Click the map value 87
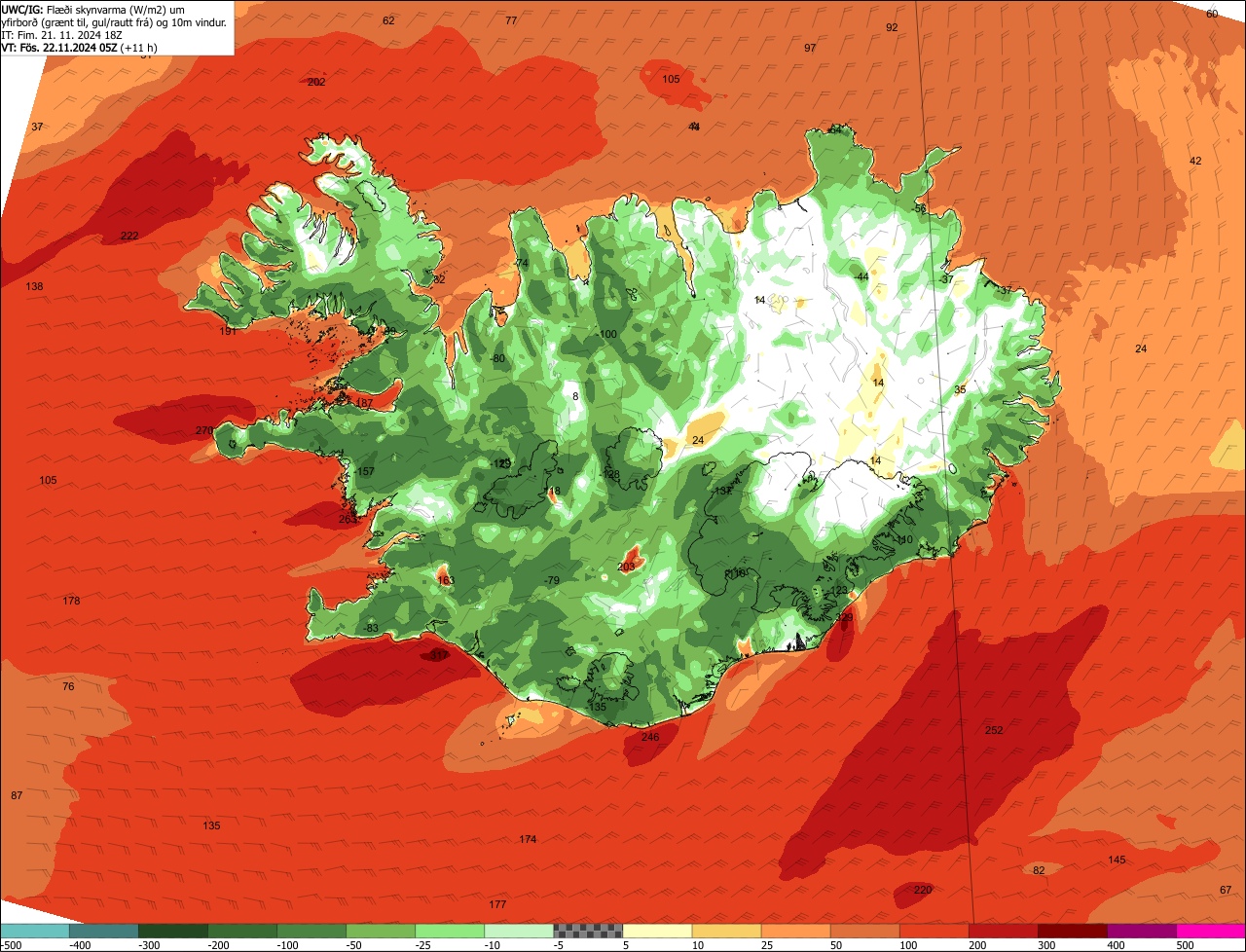The height and width of the screenshot is (952, 1246). point(17,795)
